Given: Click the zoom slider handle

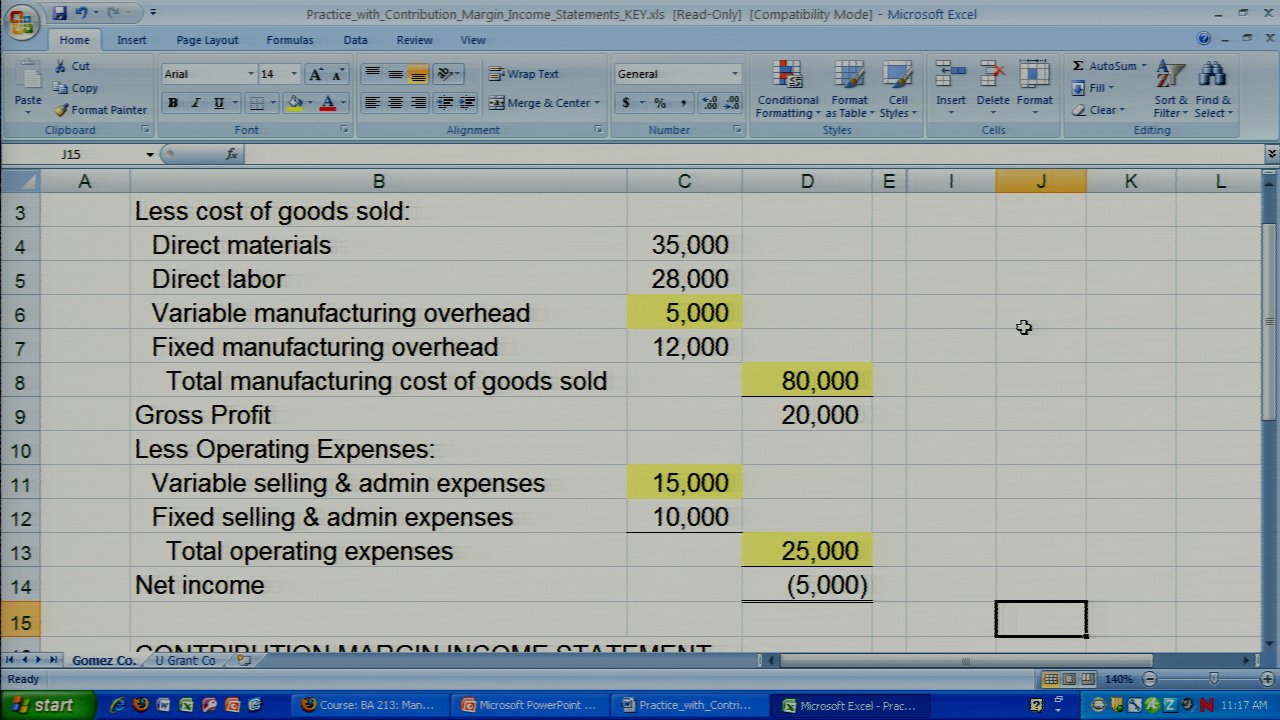Looking at the screenshot, I should pyautogui.click(x=1213, y=680).
